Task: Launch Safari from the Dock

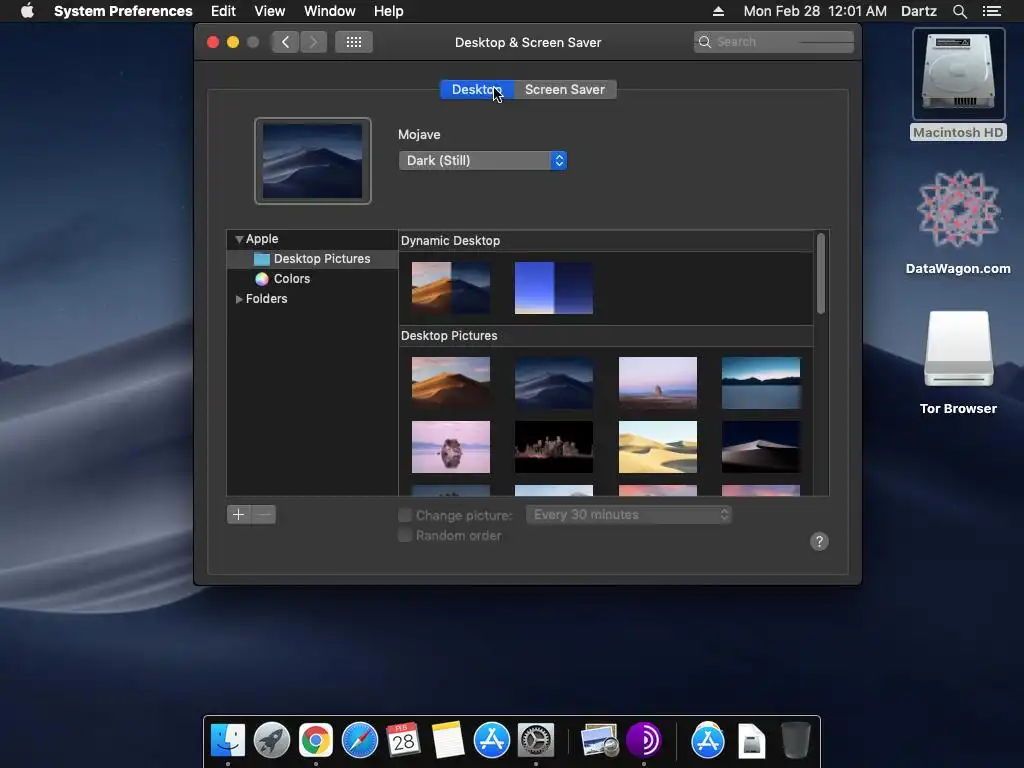Action: 360,740
